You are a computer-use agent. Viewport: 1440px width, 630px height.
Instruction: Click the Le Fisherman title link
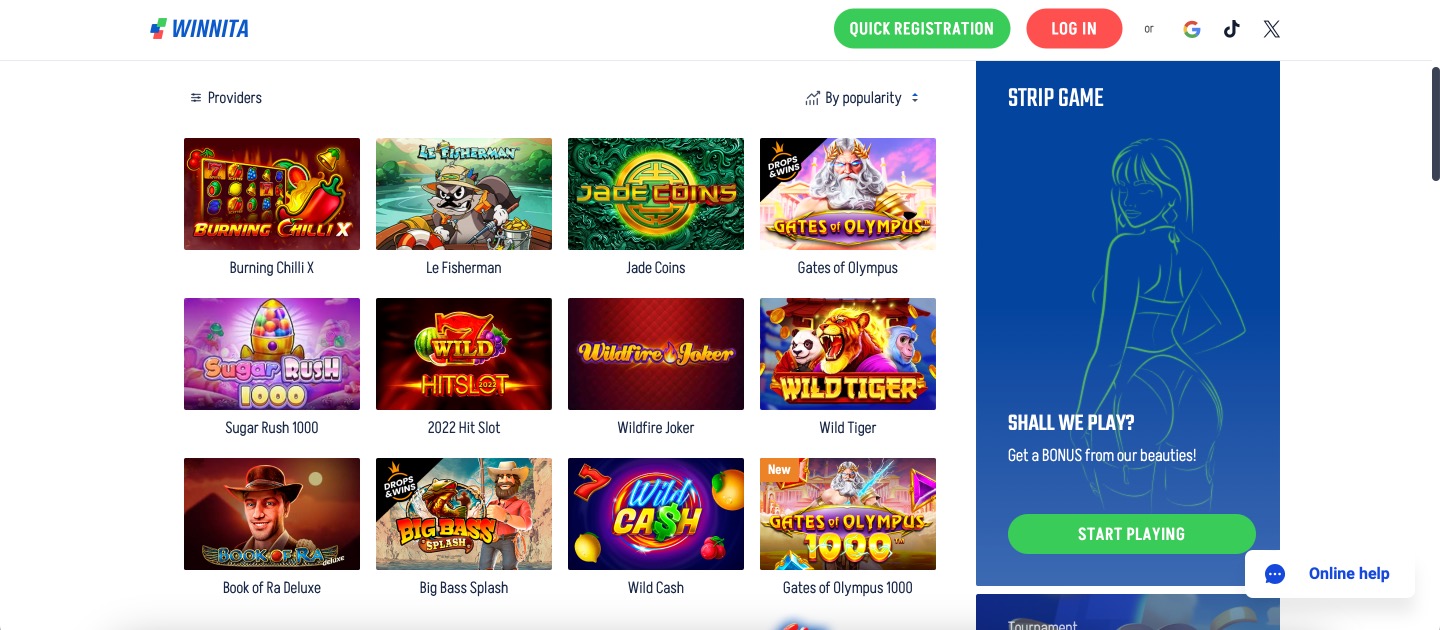point(464,268)
